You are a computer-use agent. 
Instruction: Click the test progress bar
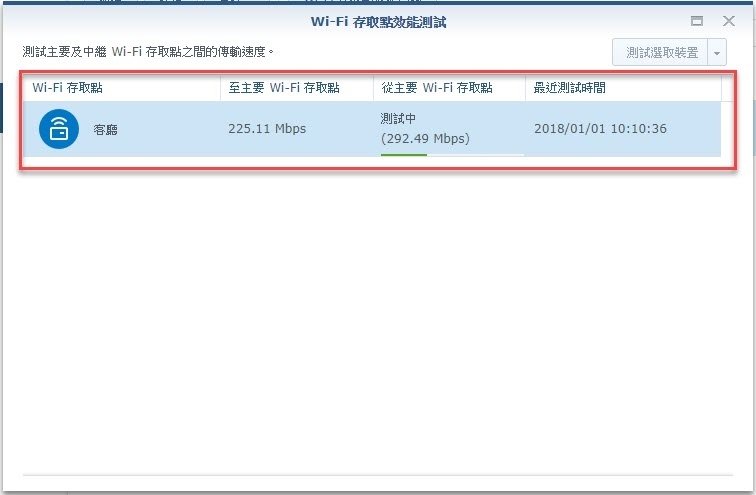452,155
